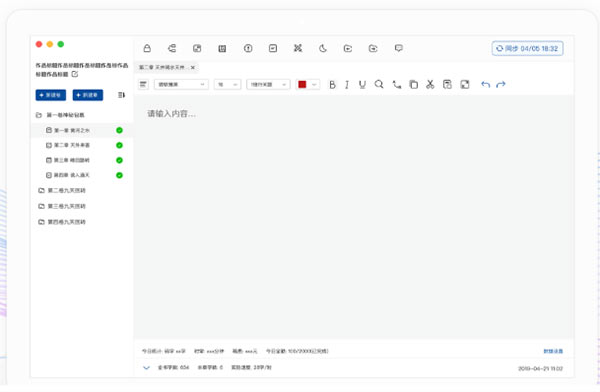Click the circled up-arrow icon in top toolbar

coord(248,48)
